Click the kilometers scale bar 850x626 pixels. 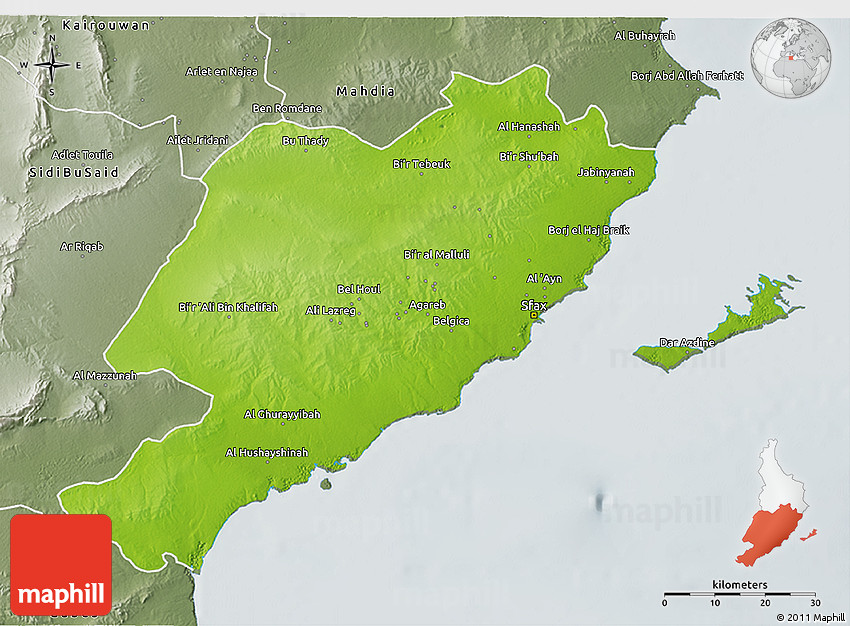740,594
